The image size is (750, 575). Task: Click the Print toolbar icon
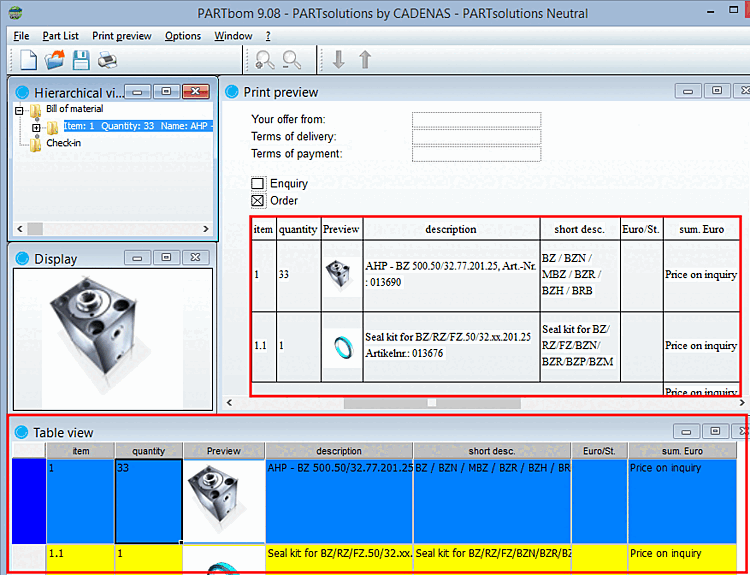click(108, 60)
